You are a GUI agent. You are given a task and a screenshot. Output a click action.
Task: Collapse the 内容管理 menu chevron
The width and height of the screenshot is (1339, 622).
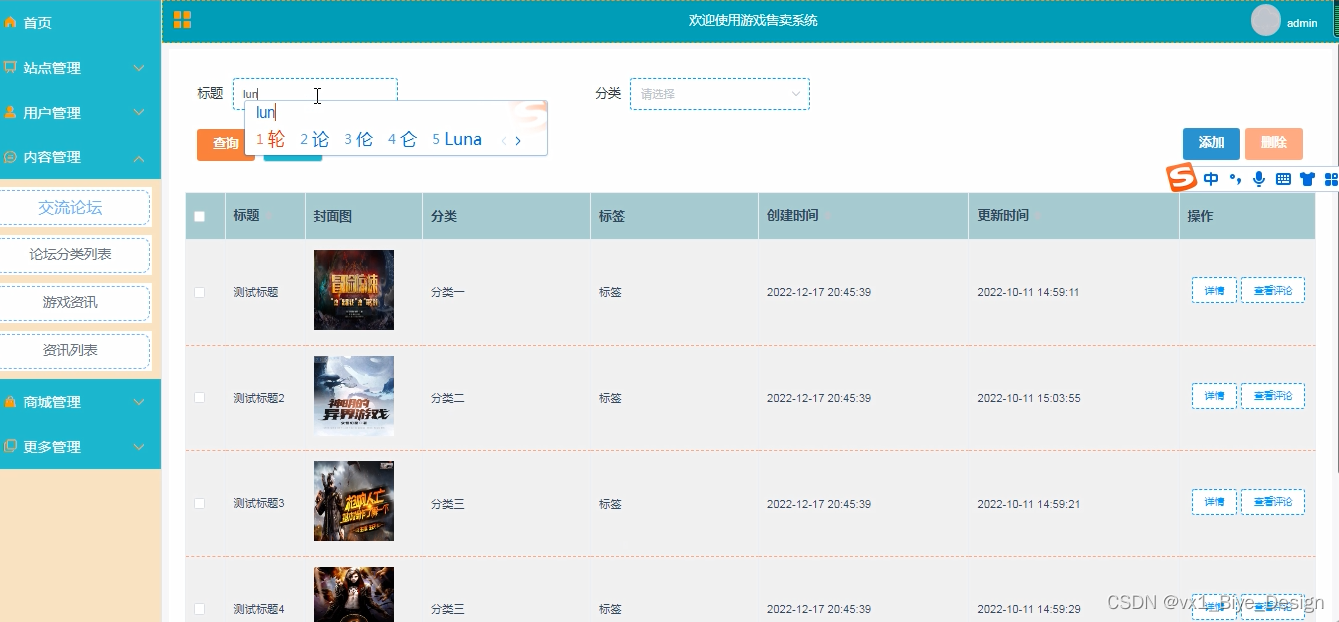[139, 158]
